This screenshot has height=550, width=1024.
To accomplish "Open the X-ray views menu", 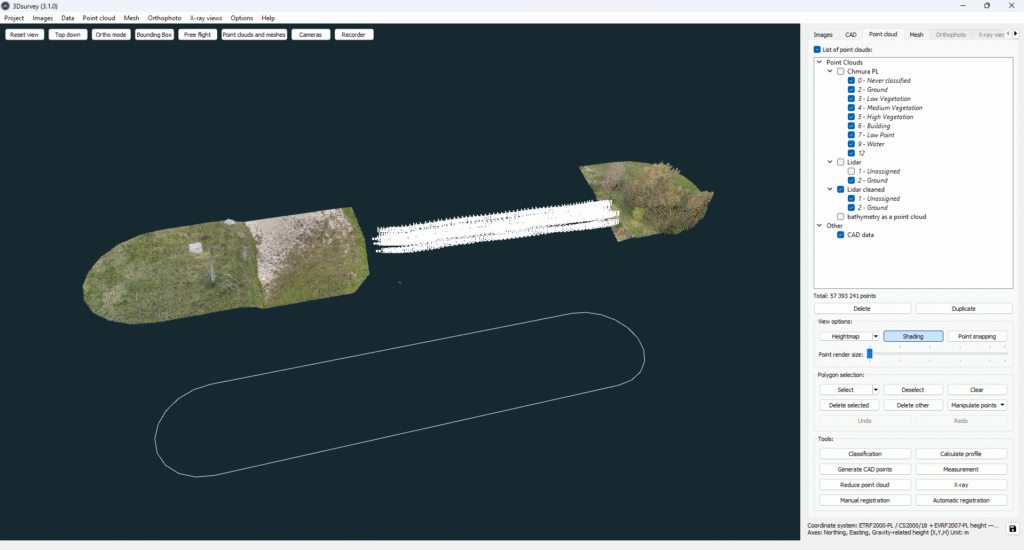I will click(206, 18).
